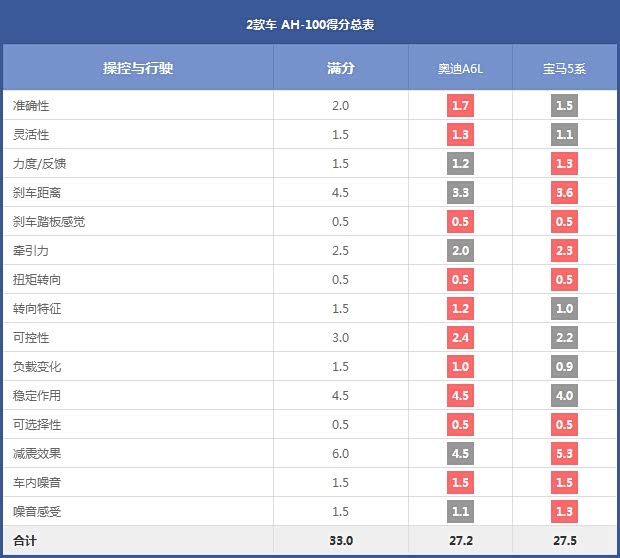Click the 6.0 full score for 减震效果
This screenshot has width=620, height=558.
click(341, 454)
